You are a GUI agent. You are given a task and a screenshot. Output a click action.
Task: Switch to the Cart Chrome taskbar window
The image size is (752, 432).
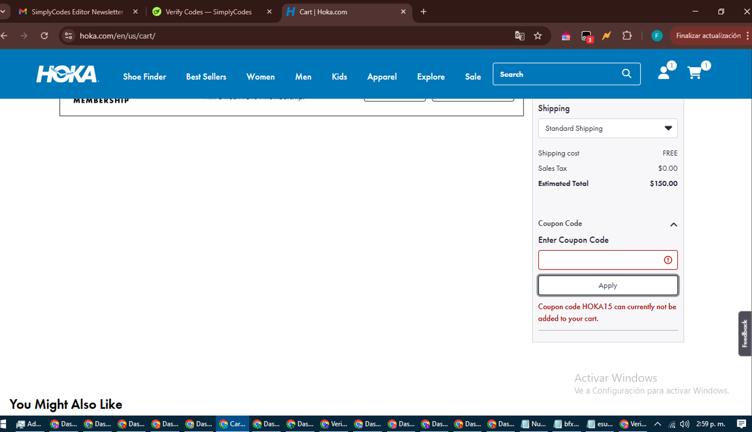pos(233,424)
